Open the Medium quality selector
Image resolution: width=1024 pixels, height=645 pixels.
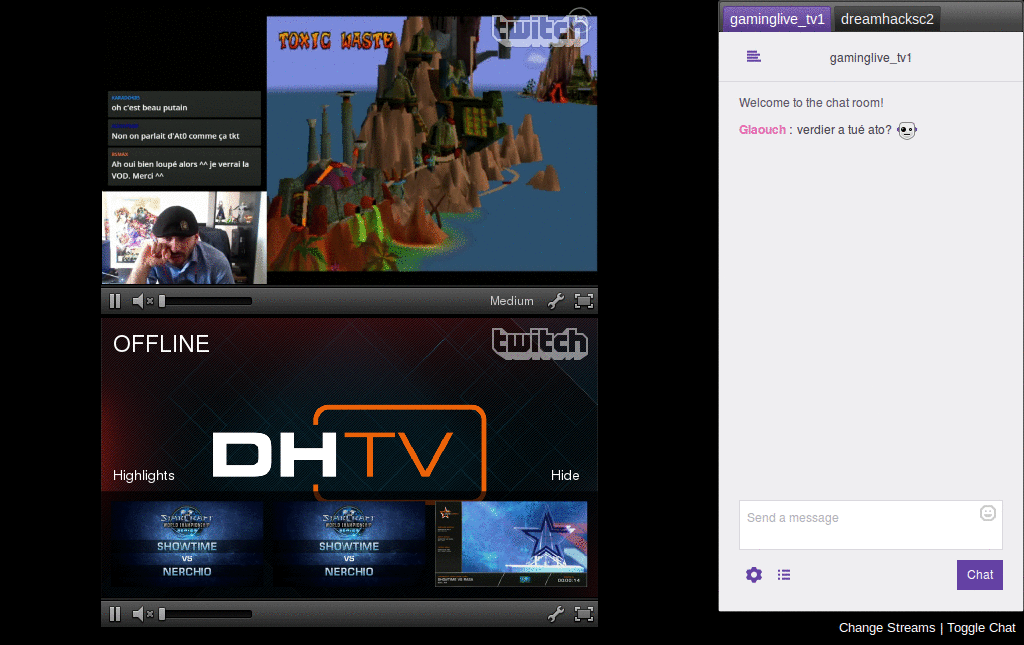511,301
